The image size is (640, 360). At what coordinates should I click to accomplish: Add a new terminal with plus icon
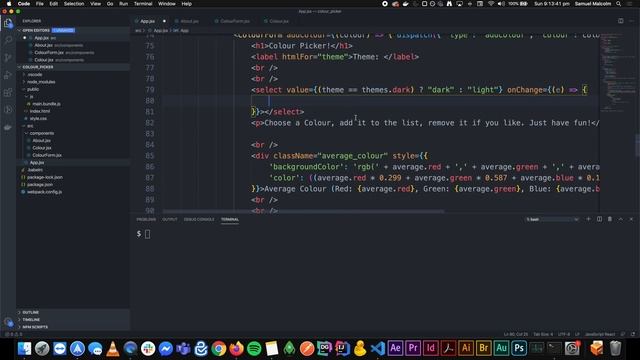pos(588,219)
